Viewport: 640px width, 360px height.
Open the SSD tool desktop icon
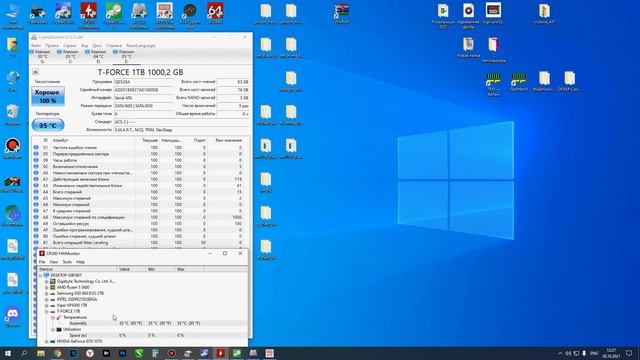(x=493, y=13)
